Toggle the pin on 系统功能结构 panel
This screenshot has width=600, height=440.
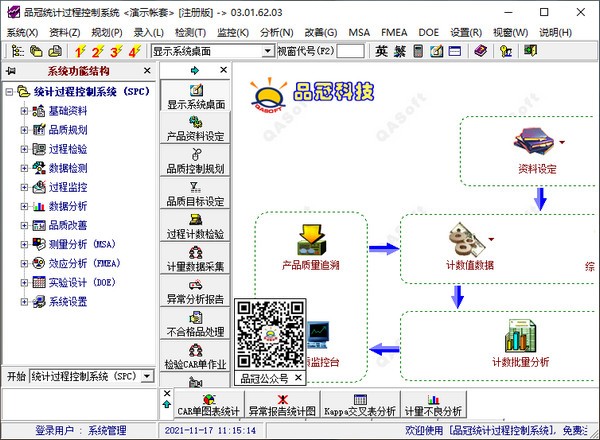(10, 71)
